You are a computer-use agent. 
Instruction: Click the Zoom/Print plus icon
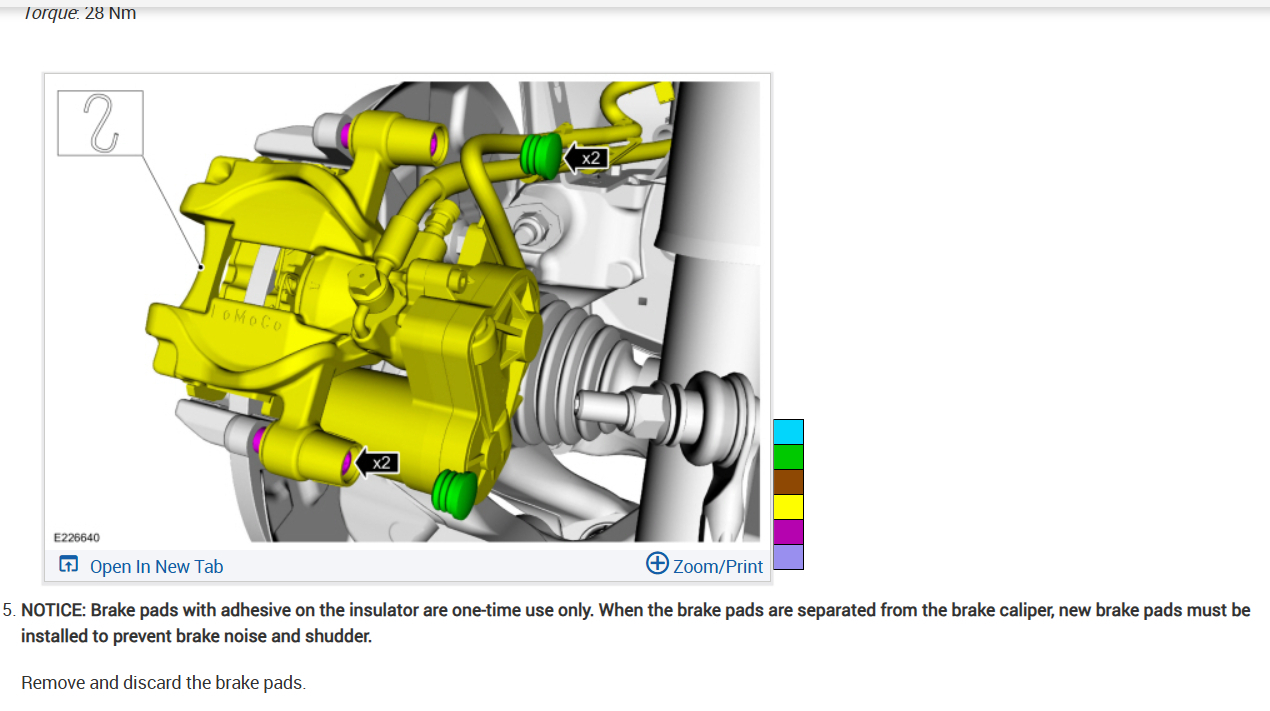click(657, 563)
